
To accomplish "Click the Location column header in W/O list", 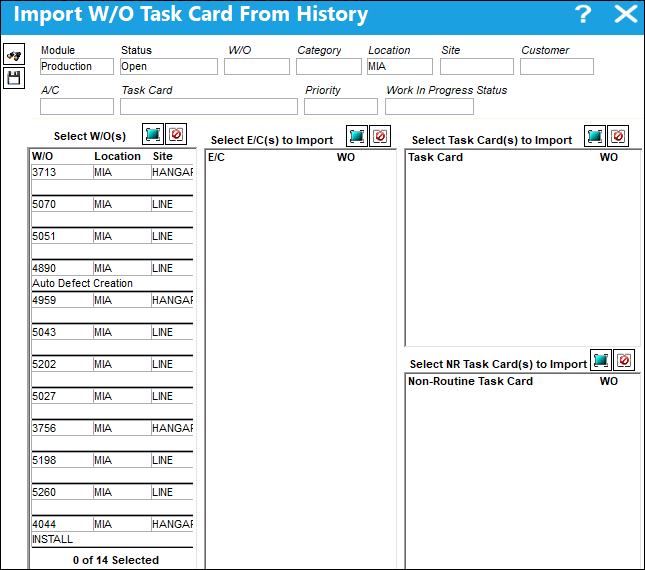I will (117, 156).
